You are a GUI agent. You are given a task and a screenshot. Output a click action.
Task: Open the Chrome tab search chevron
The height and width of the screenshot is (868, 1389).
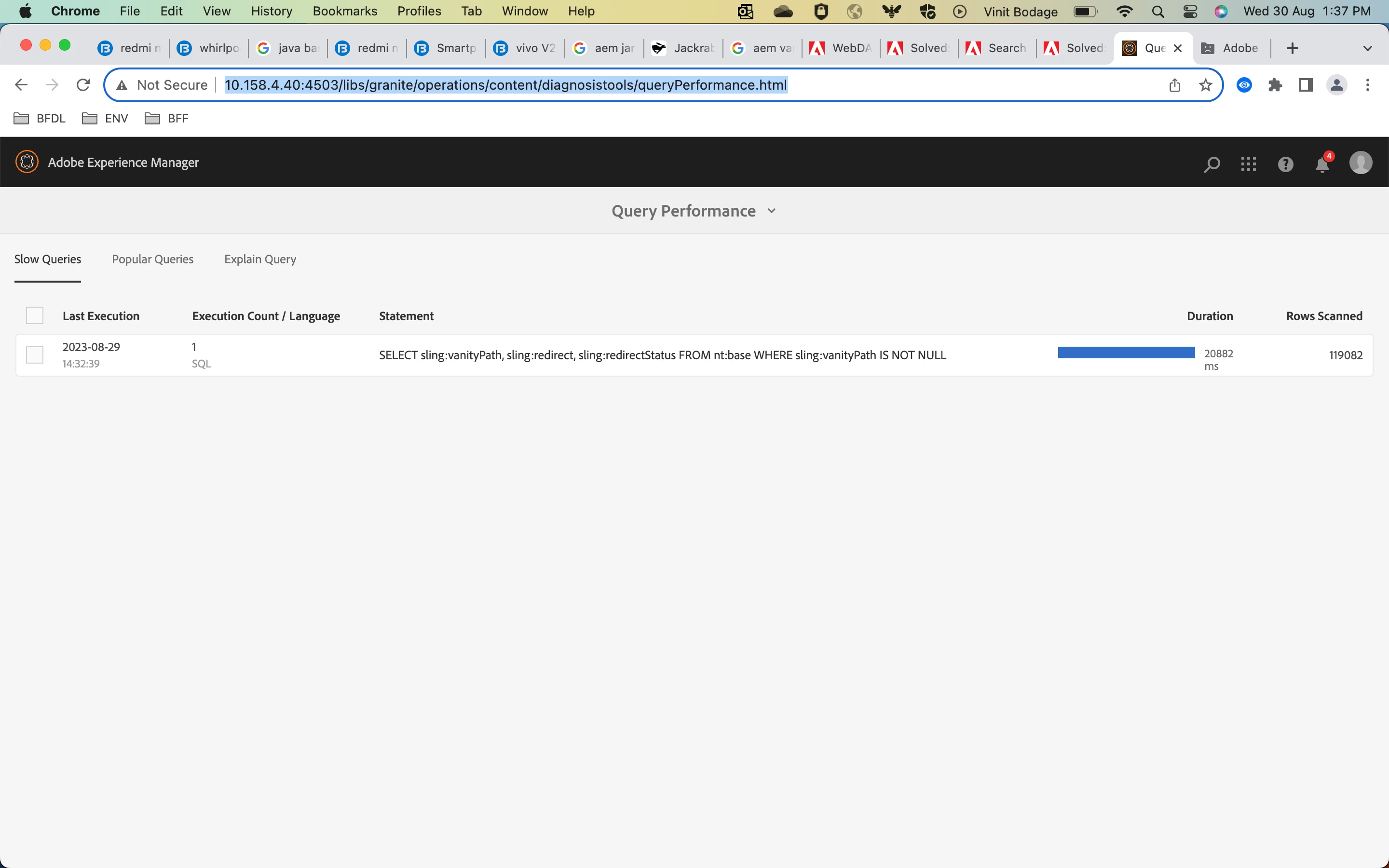pyautogui.click(x=1367, y=48)
